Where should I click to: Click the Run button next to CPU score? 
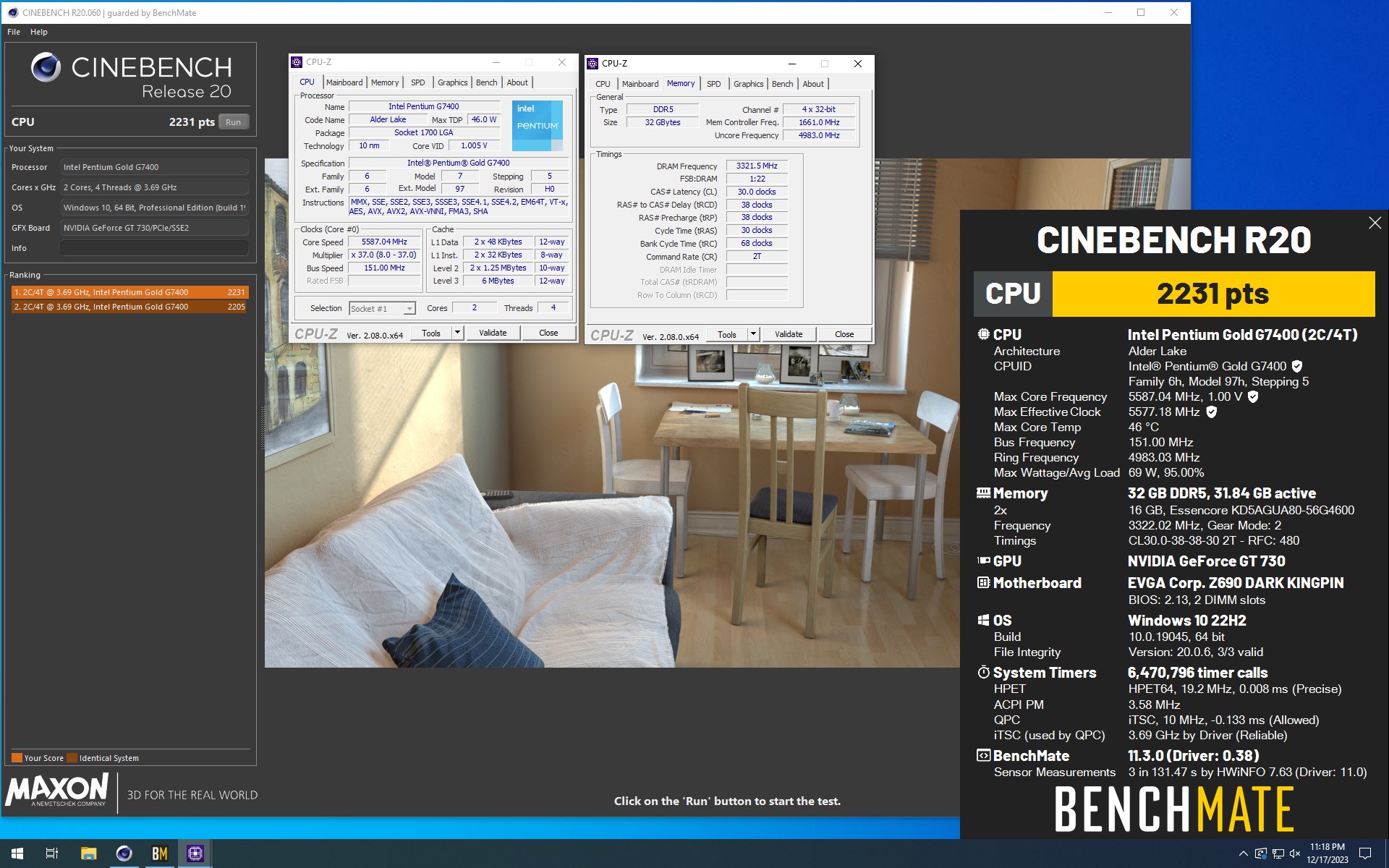click(x=233, y=122)
